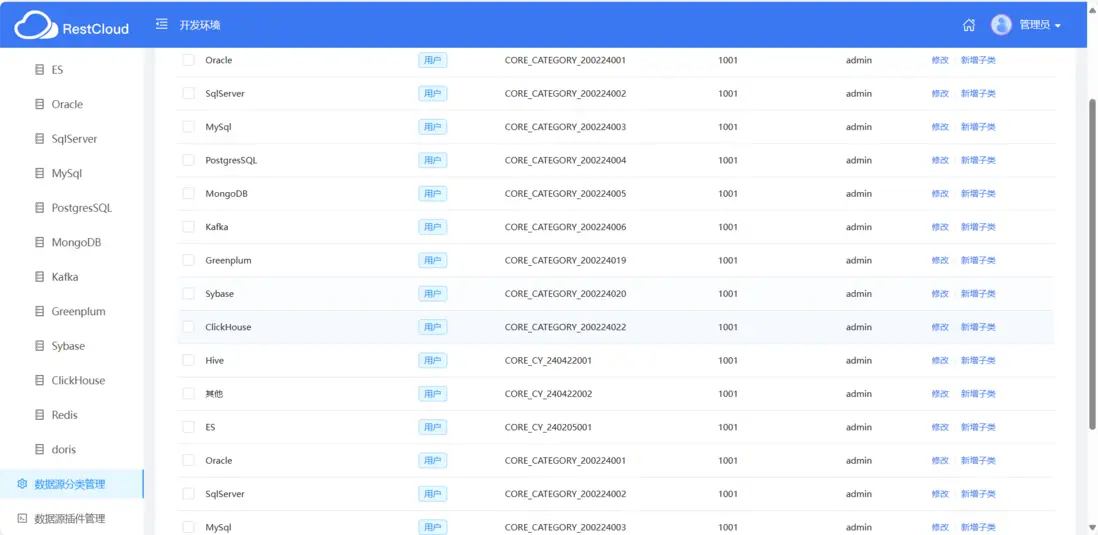The height and width of the screenshot is (535, 1098).
Task: Open Greenplum in the sidebar menu
Action: 78,312
